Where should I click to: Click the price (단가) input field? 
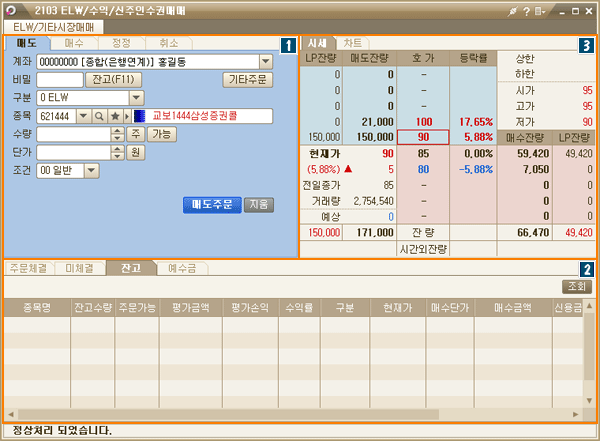click(74, 152)
